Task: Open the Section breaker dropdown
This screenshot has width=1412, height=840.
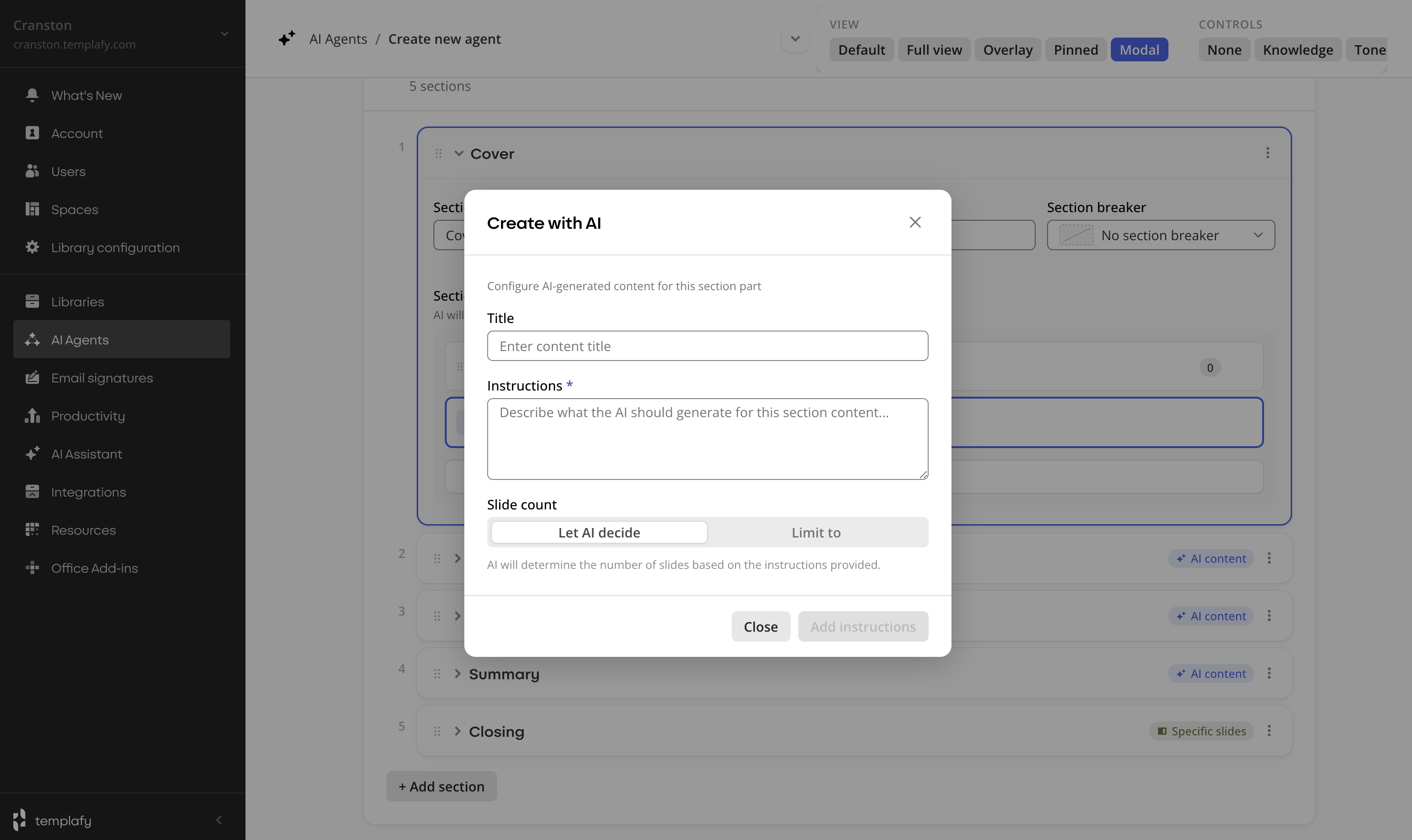Action: pos(1161,235)
